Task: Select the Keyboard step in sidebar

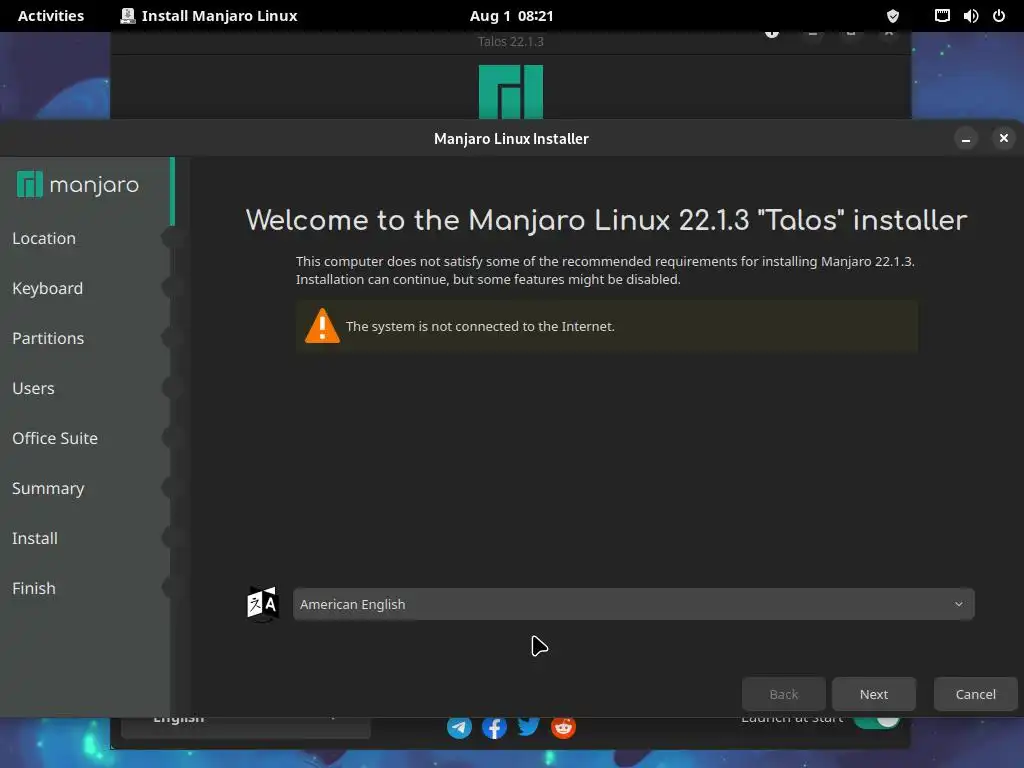Action: click(47, 289)
